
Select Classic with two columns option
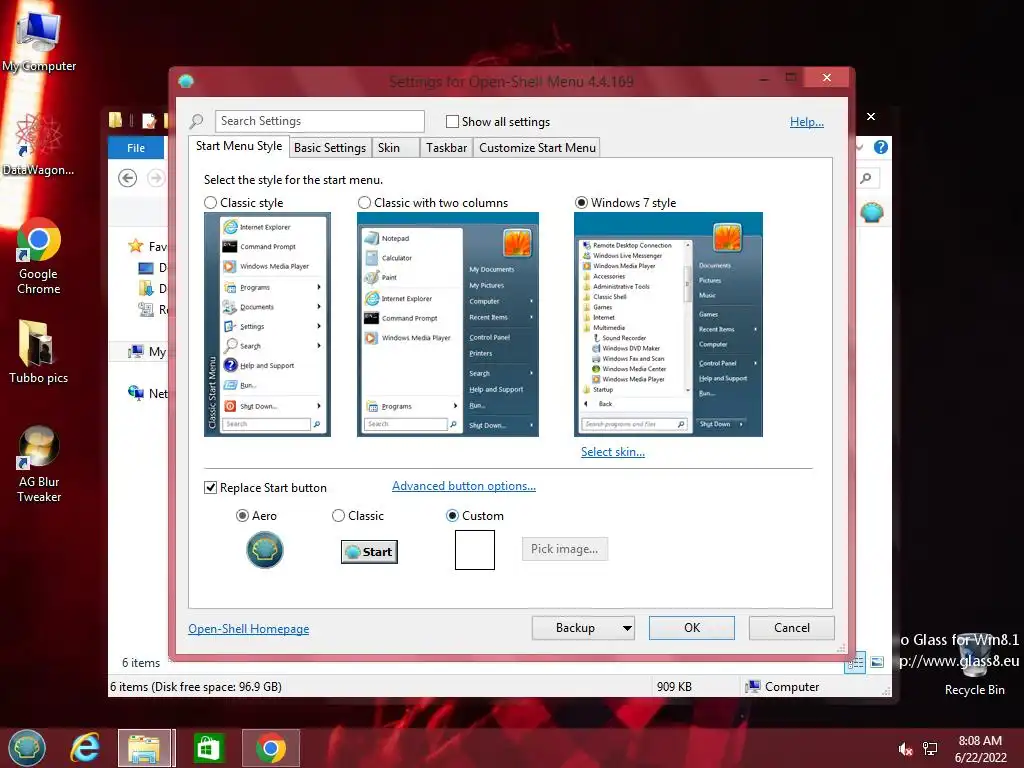364,203
